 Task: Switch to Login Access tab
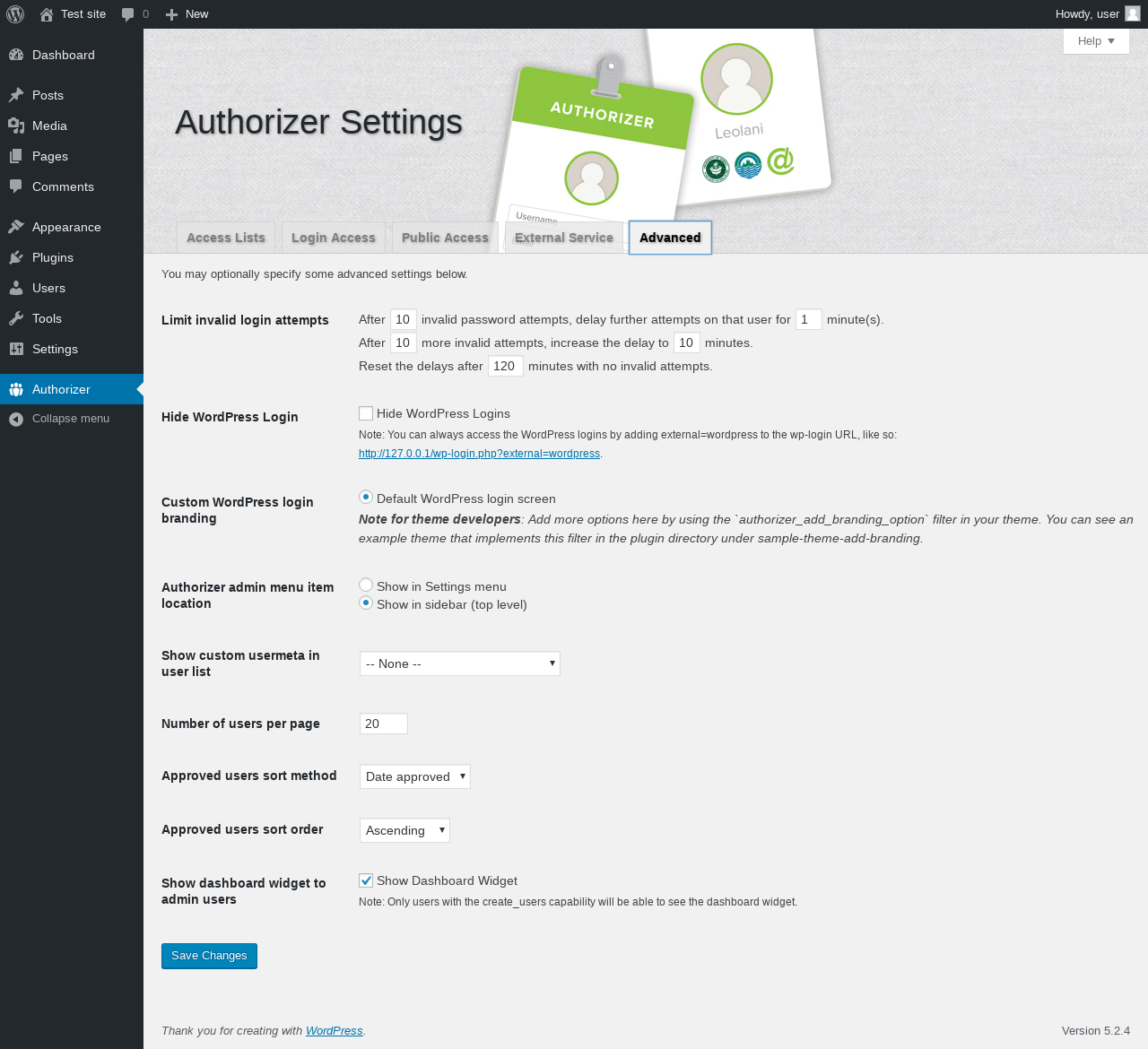tap(334, 238)
